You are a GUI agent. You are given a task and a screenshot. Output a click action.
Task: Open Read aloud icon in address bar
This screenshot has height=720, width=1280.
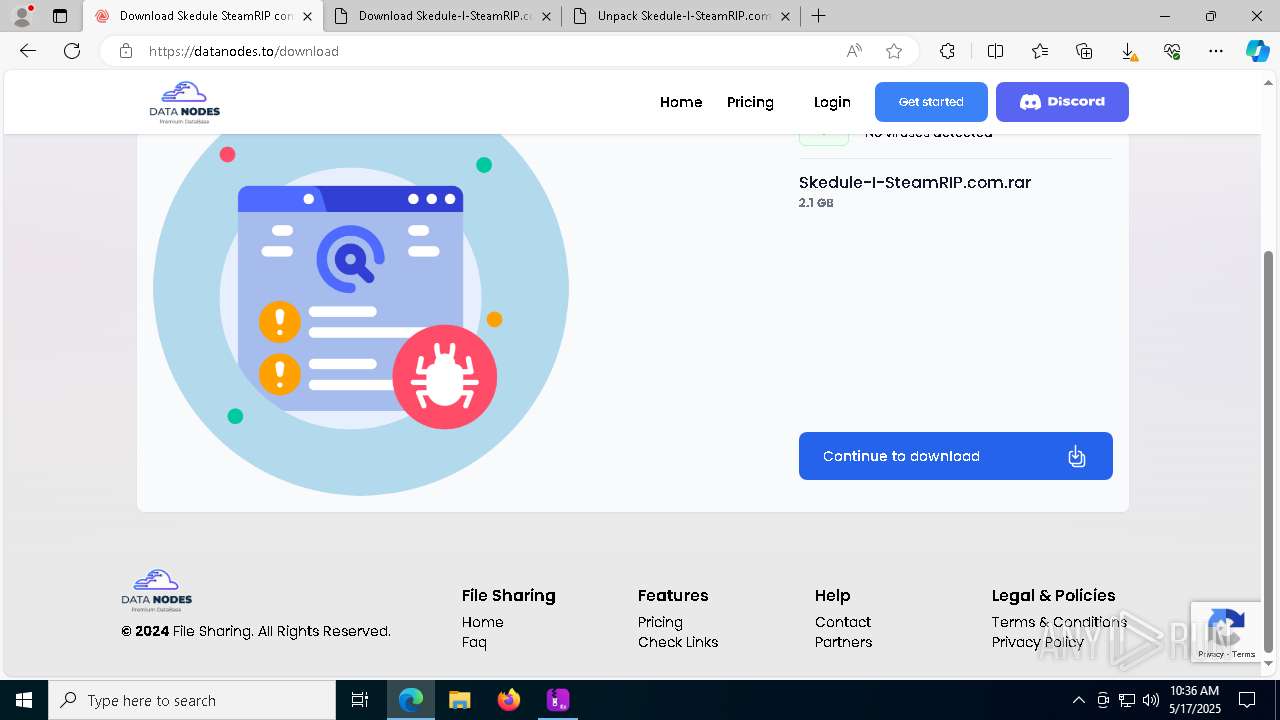[854, 51]
